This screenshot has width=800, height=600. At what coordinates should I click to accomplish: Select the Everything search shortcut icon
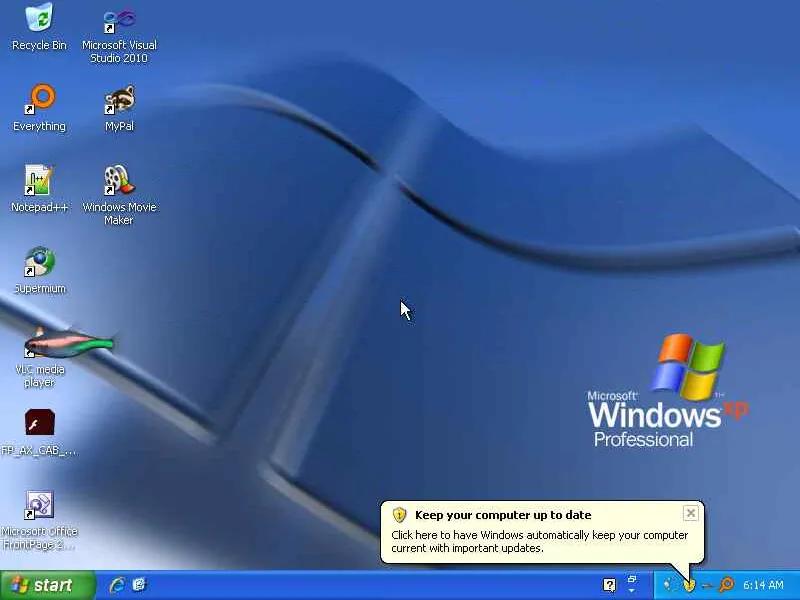pyautogui.click(x=39, y=108)
